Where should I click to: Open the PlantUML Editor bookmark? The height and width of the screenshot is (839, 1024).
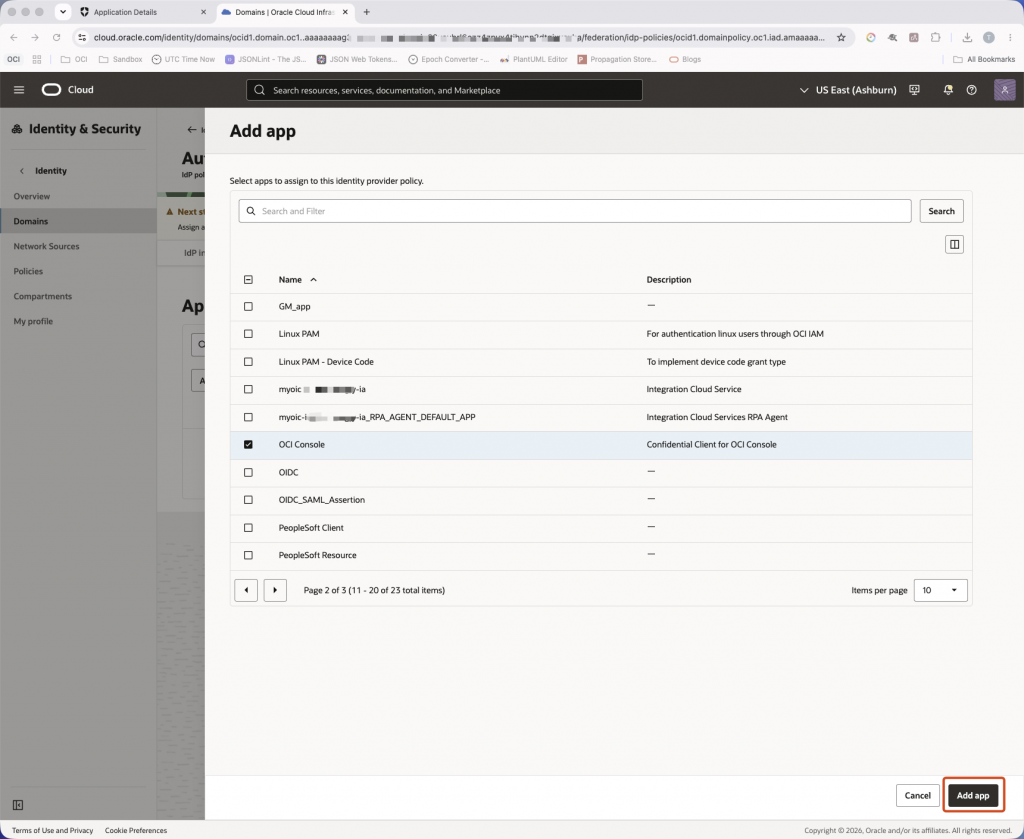point(534,59)
